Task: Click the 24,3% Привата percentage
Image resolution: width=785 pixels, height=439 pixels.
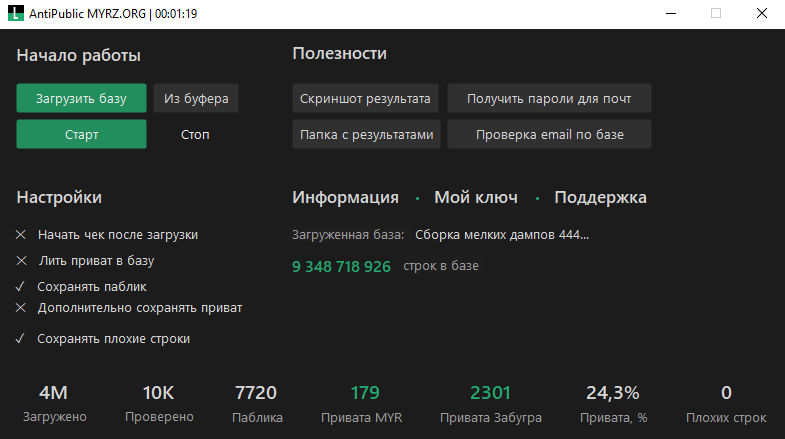Action: click(613, 393)
